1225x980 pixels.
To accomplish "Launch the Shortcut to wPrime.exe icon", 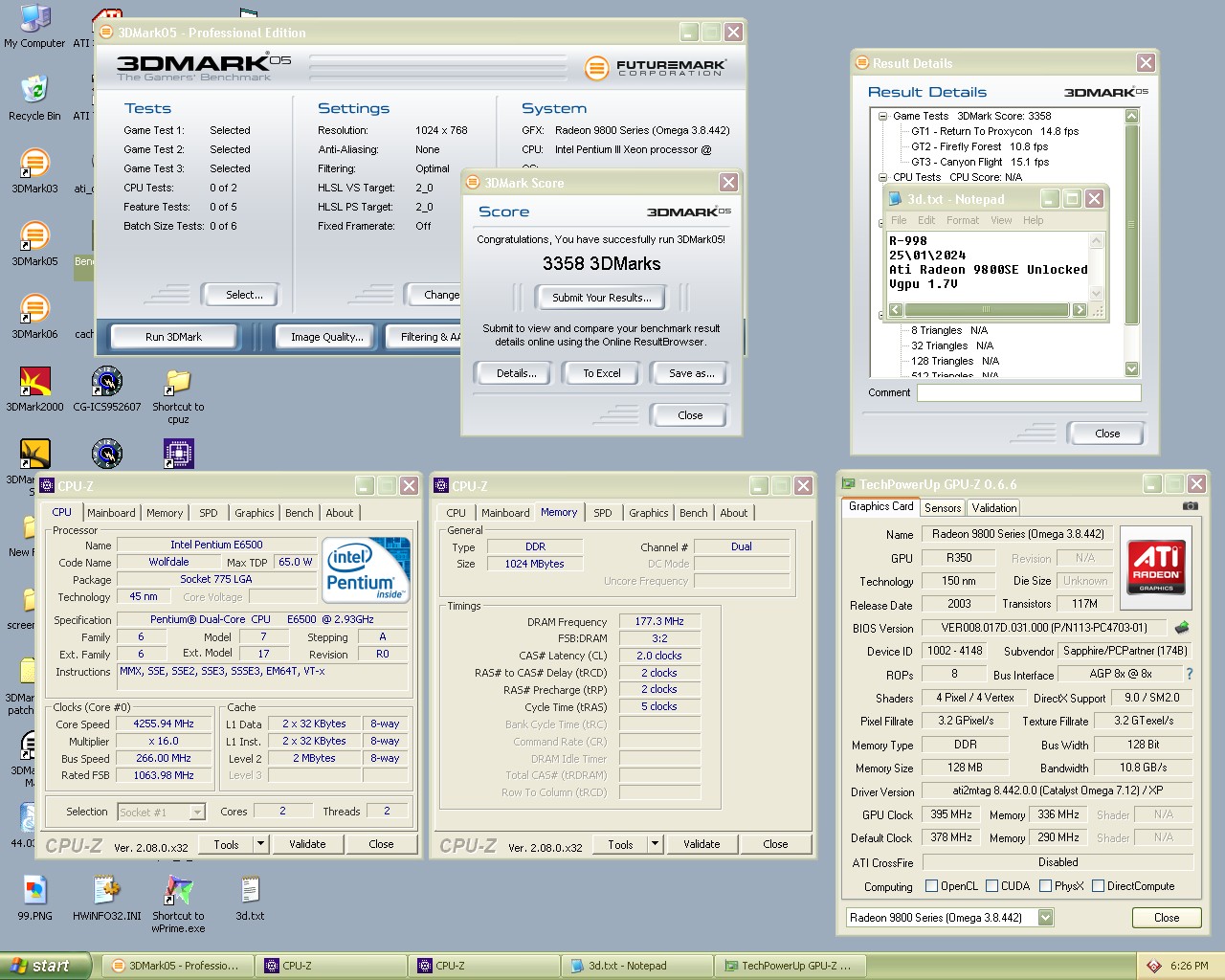I will coord(178,904).
